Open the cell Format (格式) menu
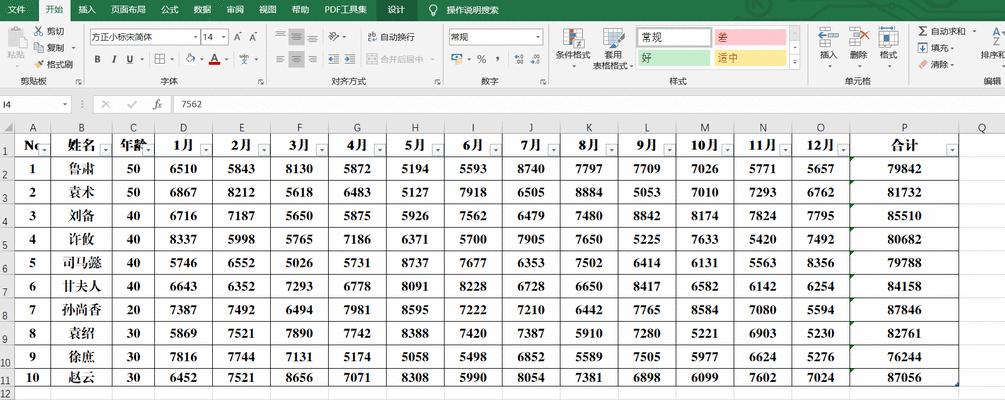Viewport: 1005px width, 400px height. click(888, 47)
